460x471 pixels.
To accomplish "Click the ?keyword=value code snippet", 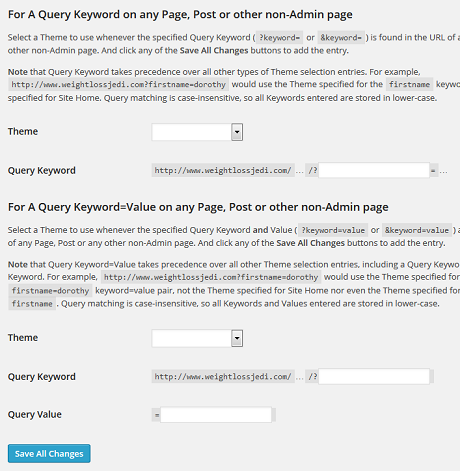I will click(333, 230).
